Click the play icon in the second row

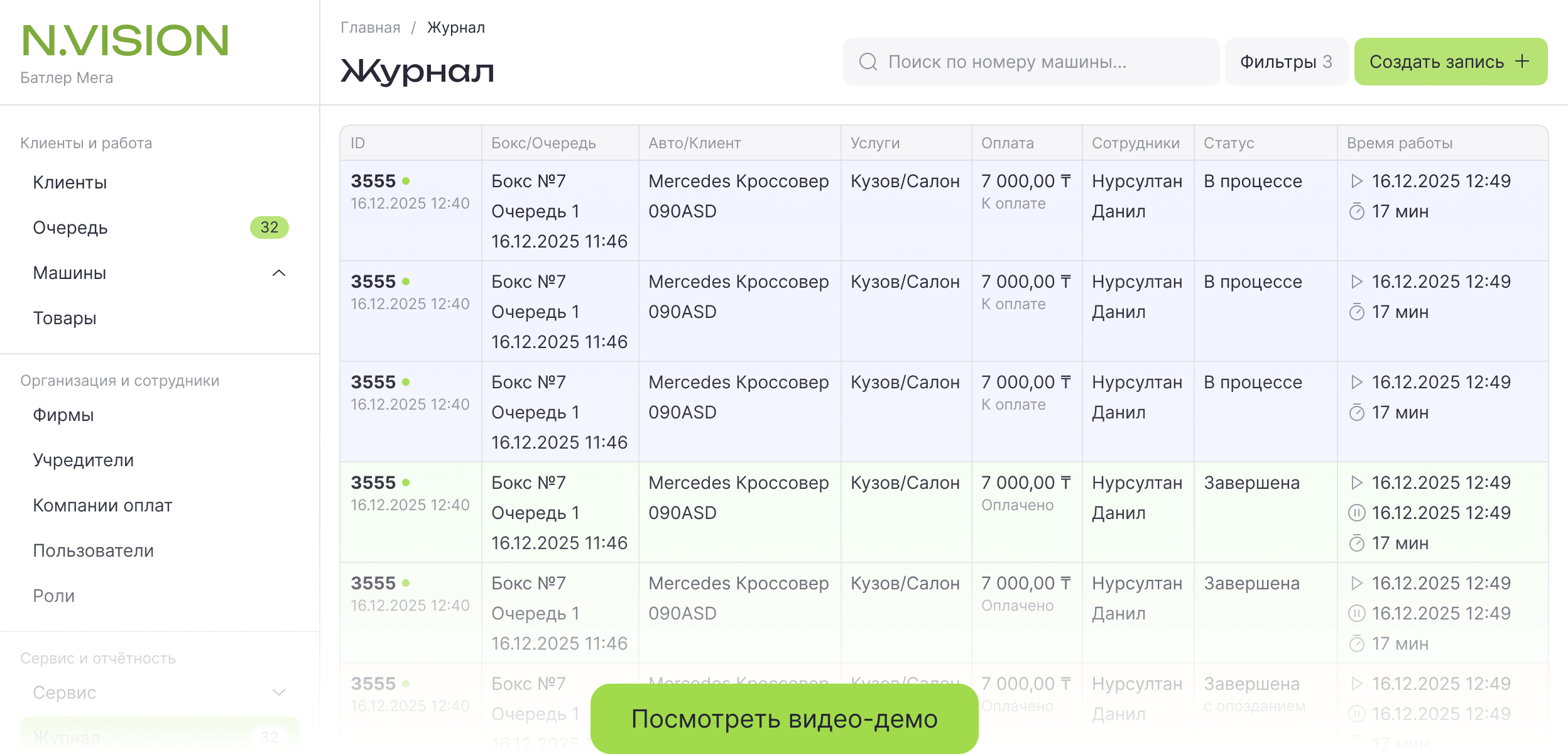pyautogui.click(x=1357, y=281)
